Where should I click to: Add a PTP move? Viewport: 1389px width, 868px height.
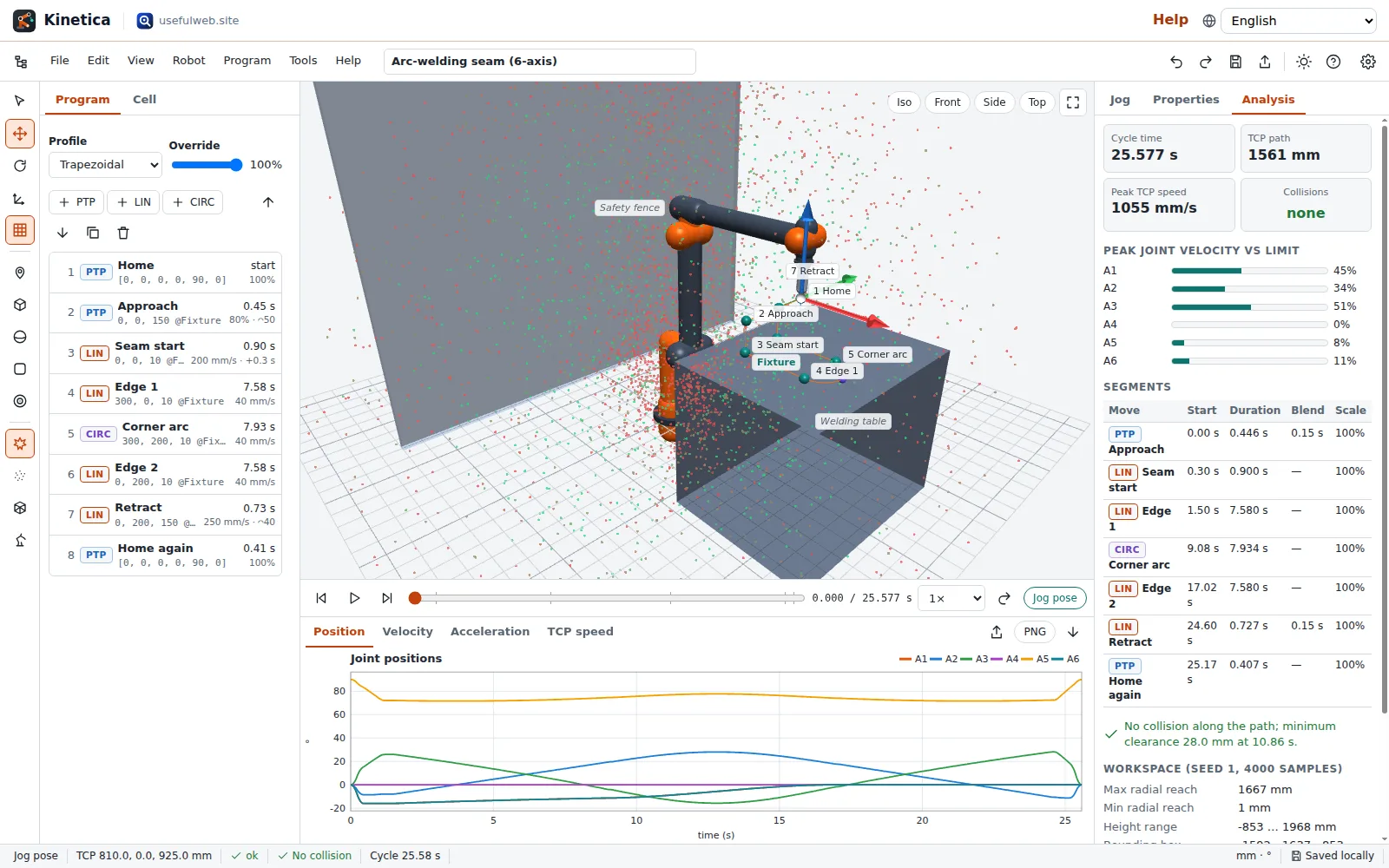click(x=76, y=202)
